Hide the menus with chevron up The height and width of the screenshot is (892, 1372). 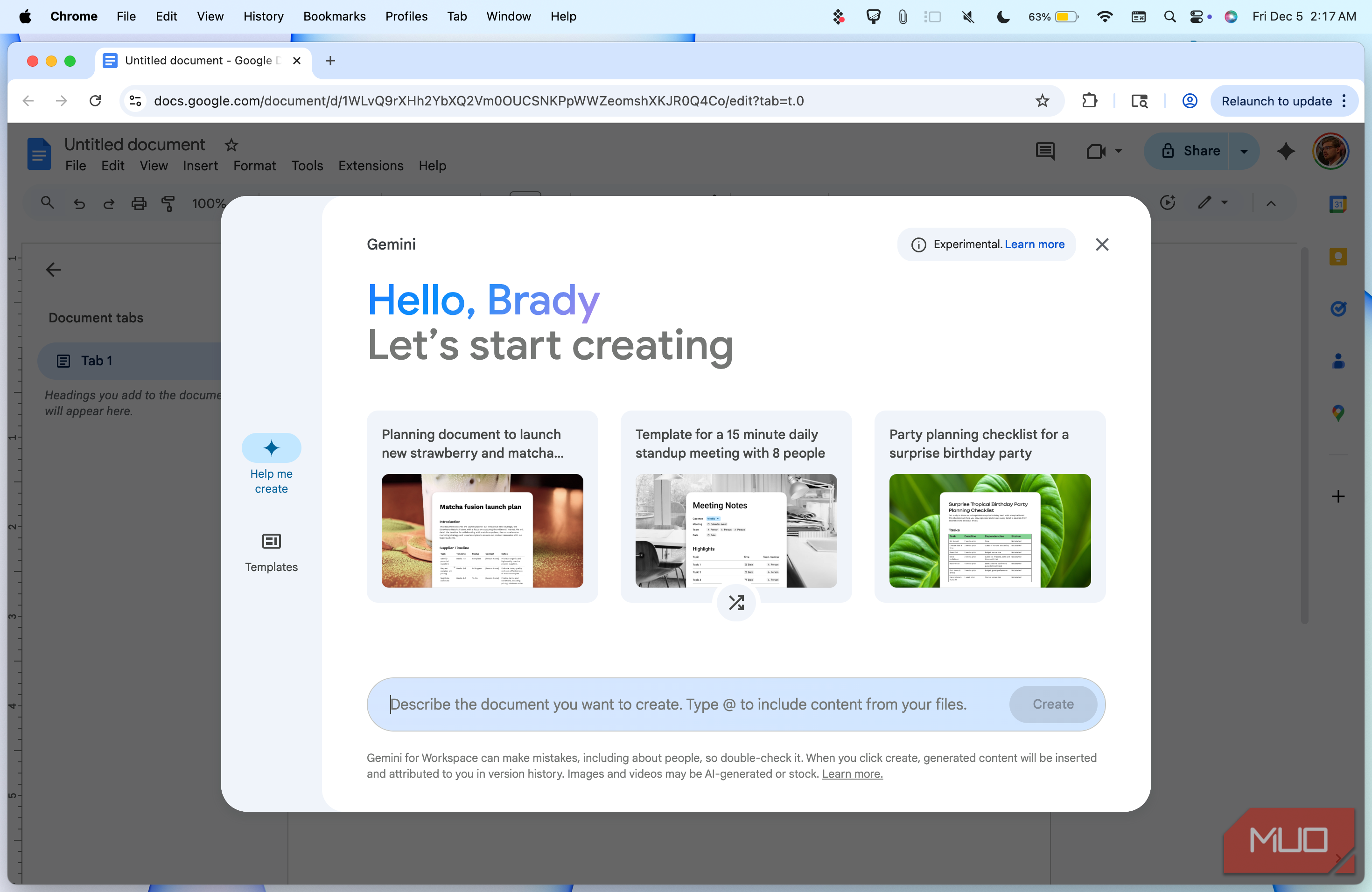point(1271,203)
